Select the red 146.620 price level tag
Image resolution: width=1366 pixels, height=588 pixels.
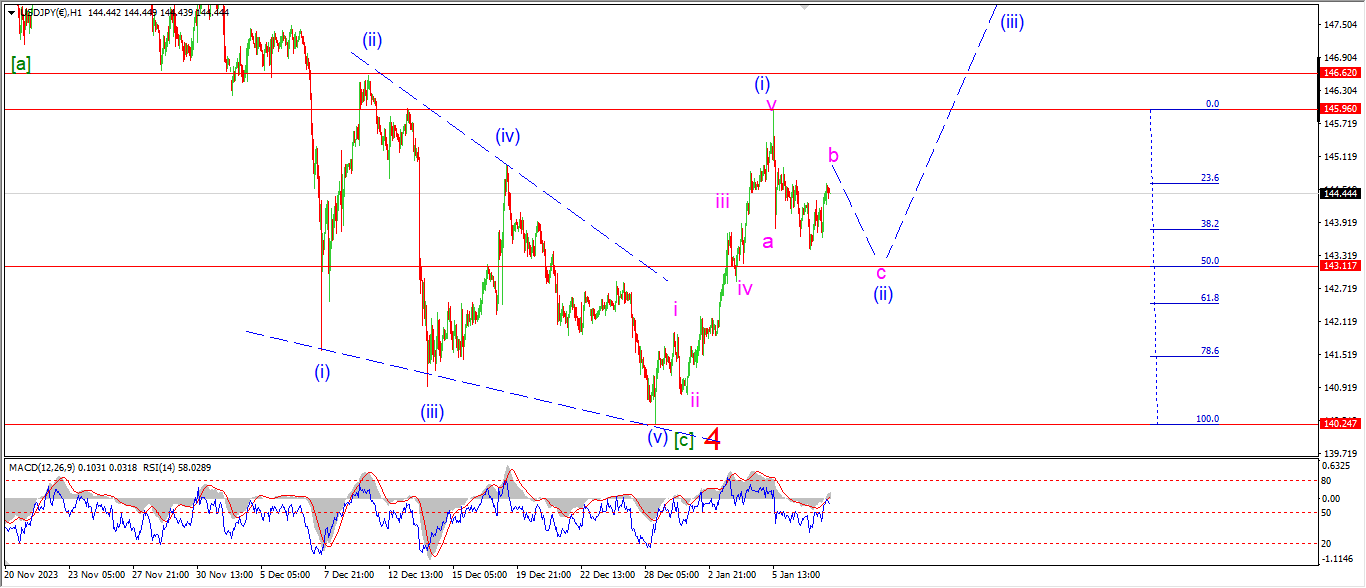click(x=1338, y=73)
